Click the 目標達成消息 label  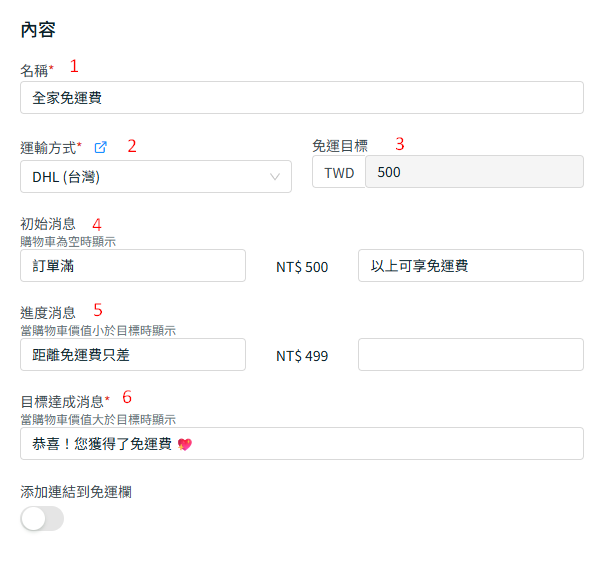point(62,401)
